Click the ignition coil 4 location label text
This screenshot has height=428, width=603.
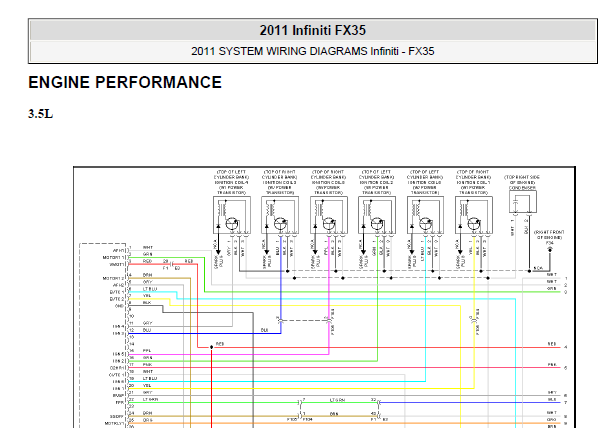pos(232,182)
